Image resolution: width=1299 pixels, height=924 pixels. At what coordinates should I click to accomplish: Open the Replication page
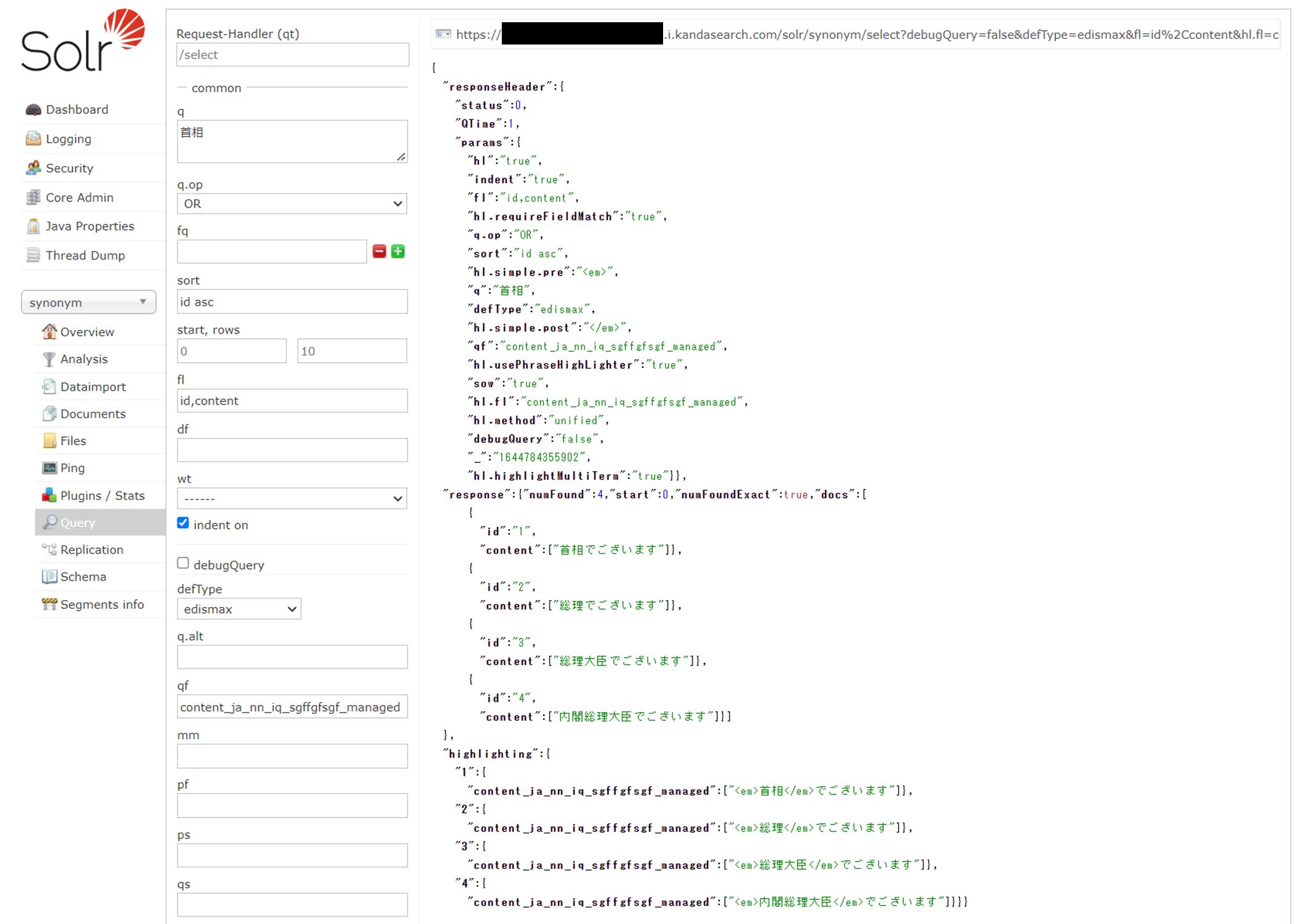tap(91, 549)
